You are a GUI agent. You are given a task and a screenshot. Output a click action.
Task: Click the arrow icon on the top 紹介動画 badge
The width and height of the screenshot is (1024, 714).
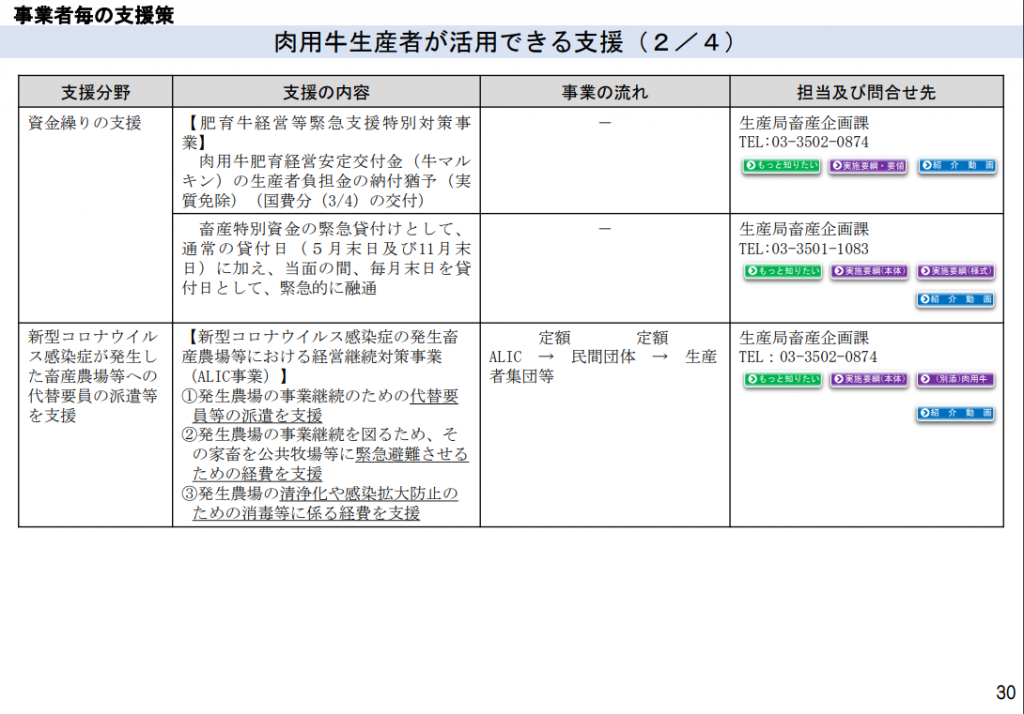[x=925, y=166]
